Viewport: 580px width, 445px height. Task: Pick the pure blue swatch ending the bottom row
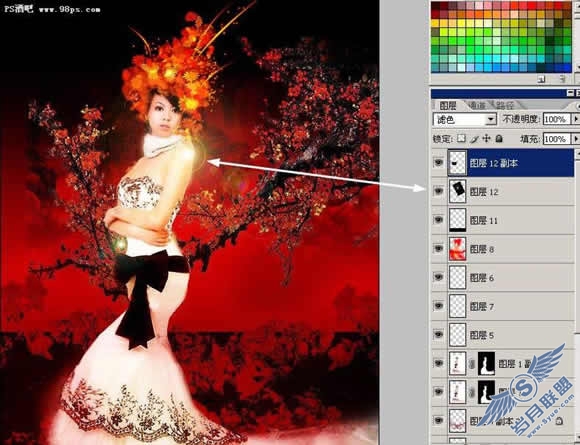pyautogui.click(x=566, y=67)
